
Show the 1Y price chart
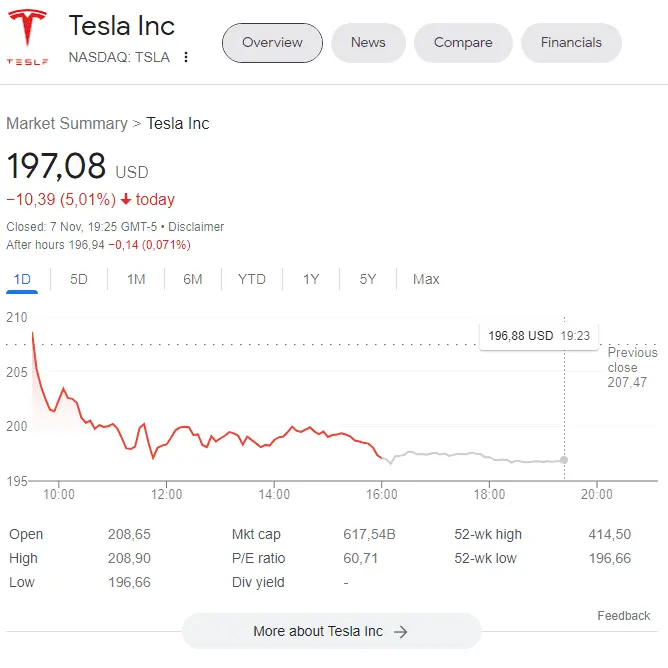pyautogui.click(x=311, y=279)
